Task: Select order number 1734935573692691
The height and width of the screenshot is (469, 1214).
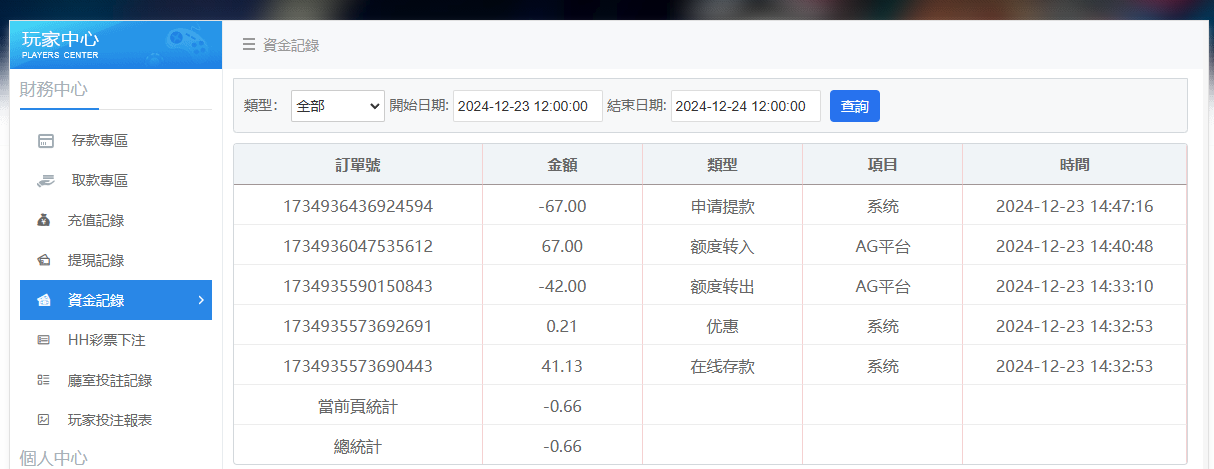Action: (358, 326)
